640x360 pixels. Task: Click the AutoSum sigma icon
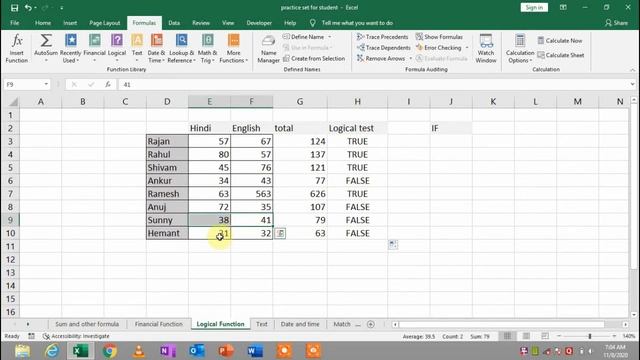pyautogui.click(x=46, y=41)
